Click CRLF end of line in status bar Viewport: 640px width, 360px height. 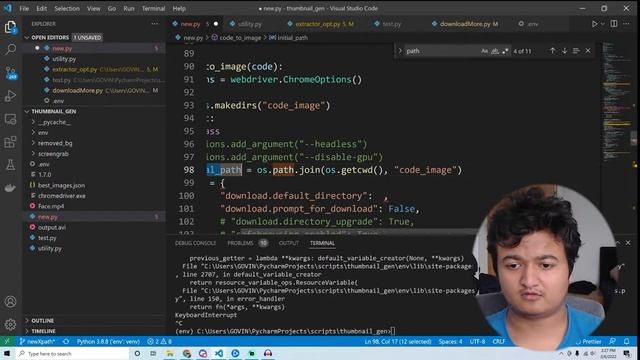499,342
